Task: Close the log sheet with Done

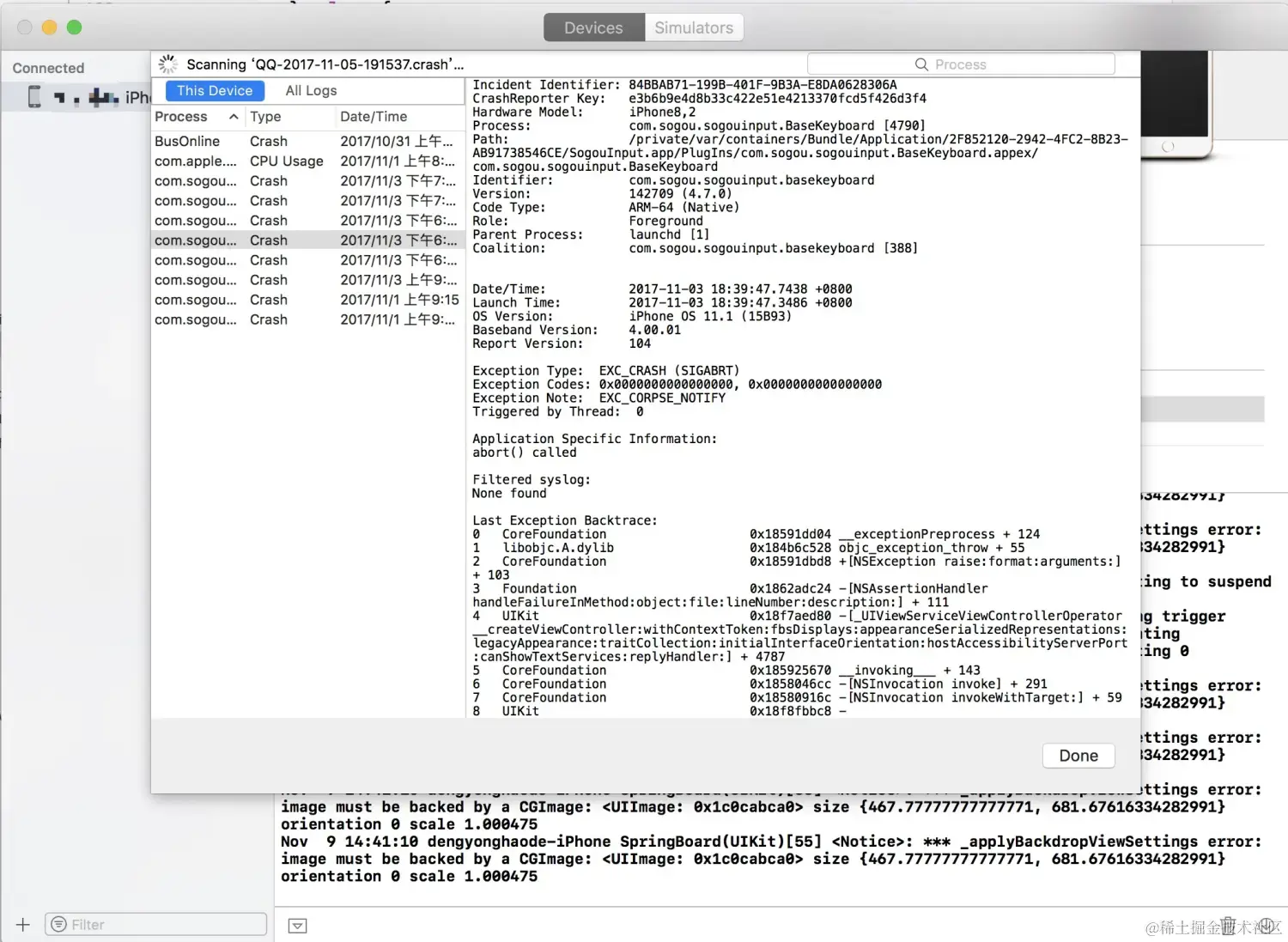Action: coord(1078,756)
